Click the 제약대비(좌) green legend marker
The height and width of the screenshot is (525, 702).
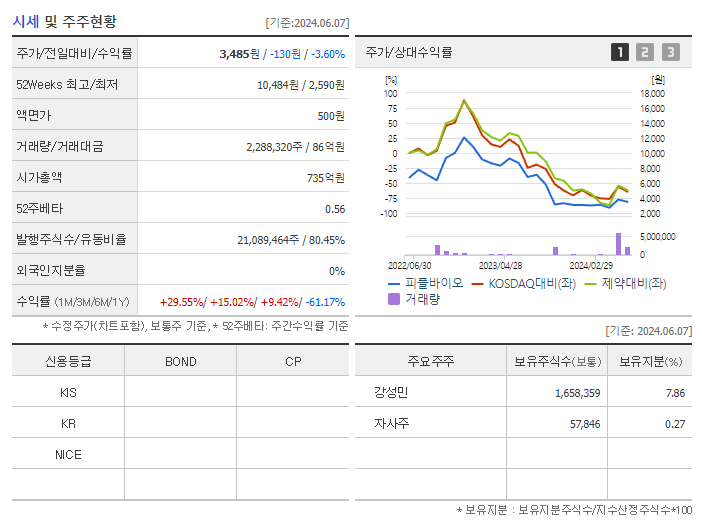point(591,284)
